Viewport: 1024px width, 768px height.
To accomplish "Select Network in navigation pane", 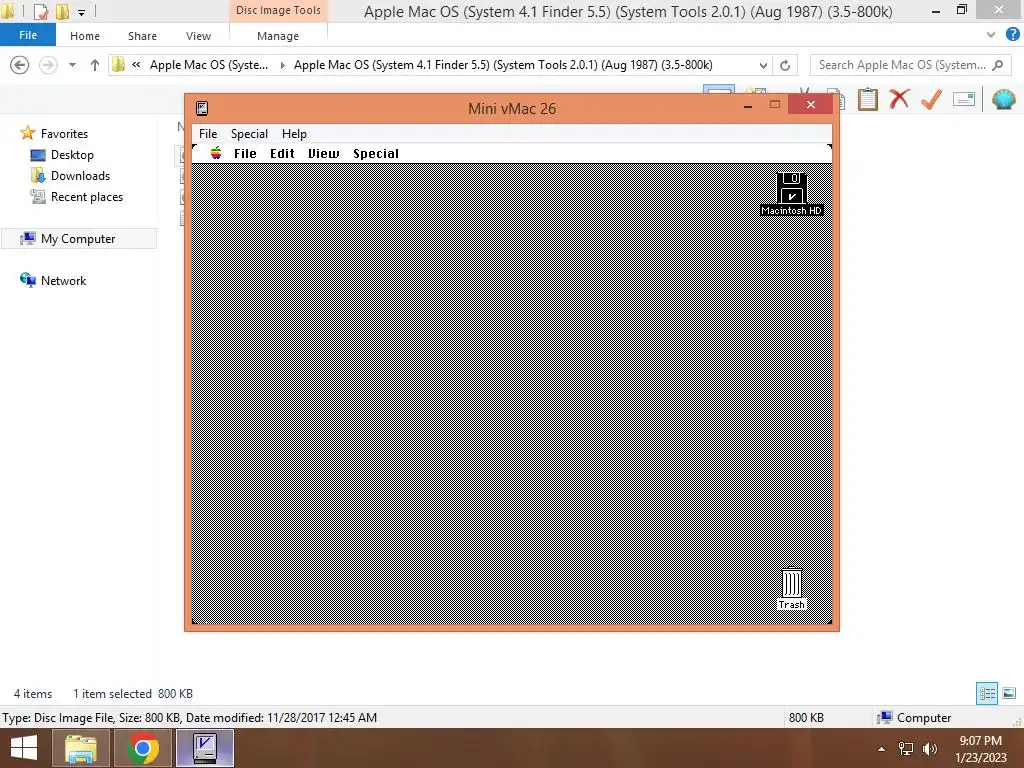I will (x=63, y=280).
